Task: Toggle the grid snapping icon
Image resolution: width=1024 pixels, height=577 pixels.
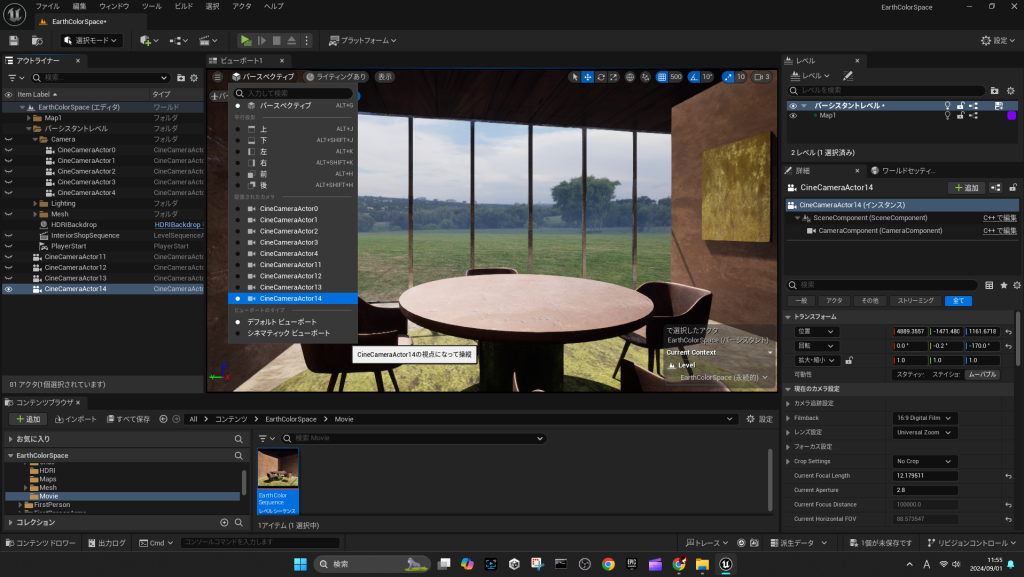Action: (x=661, y=77)
